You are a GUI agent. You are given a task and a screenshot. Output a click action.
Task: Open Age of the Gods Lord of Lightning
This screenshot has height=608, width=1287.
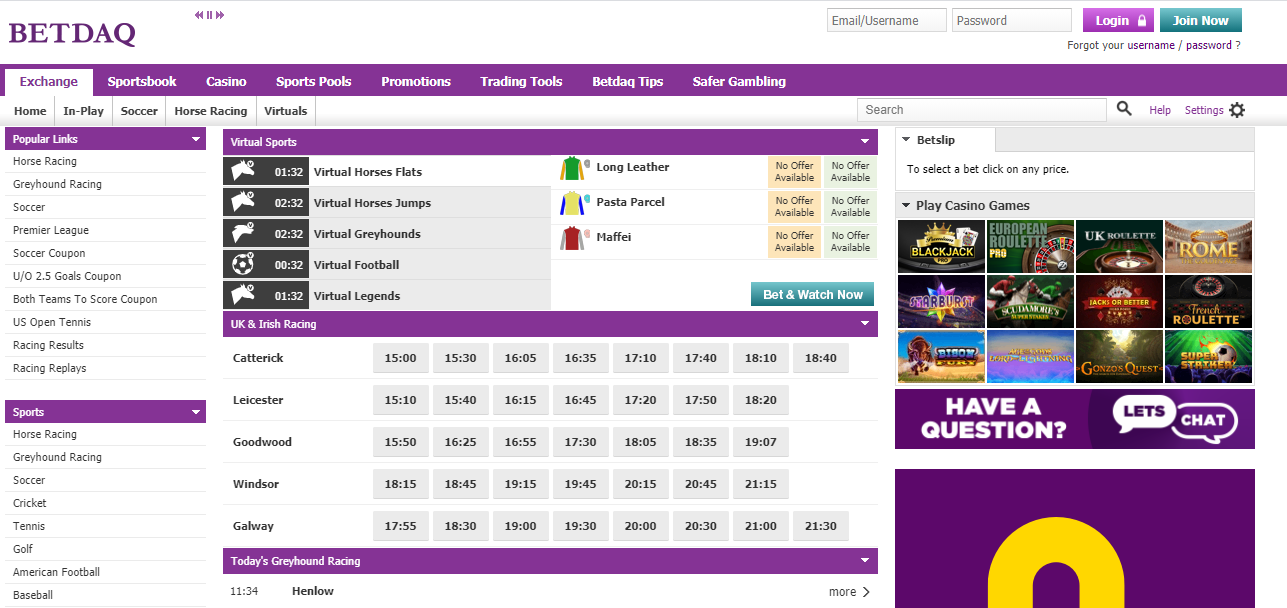pyautogui.click(x=1030, y=356)
